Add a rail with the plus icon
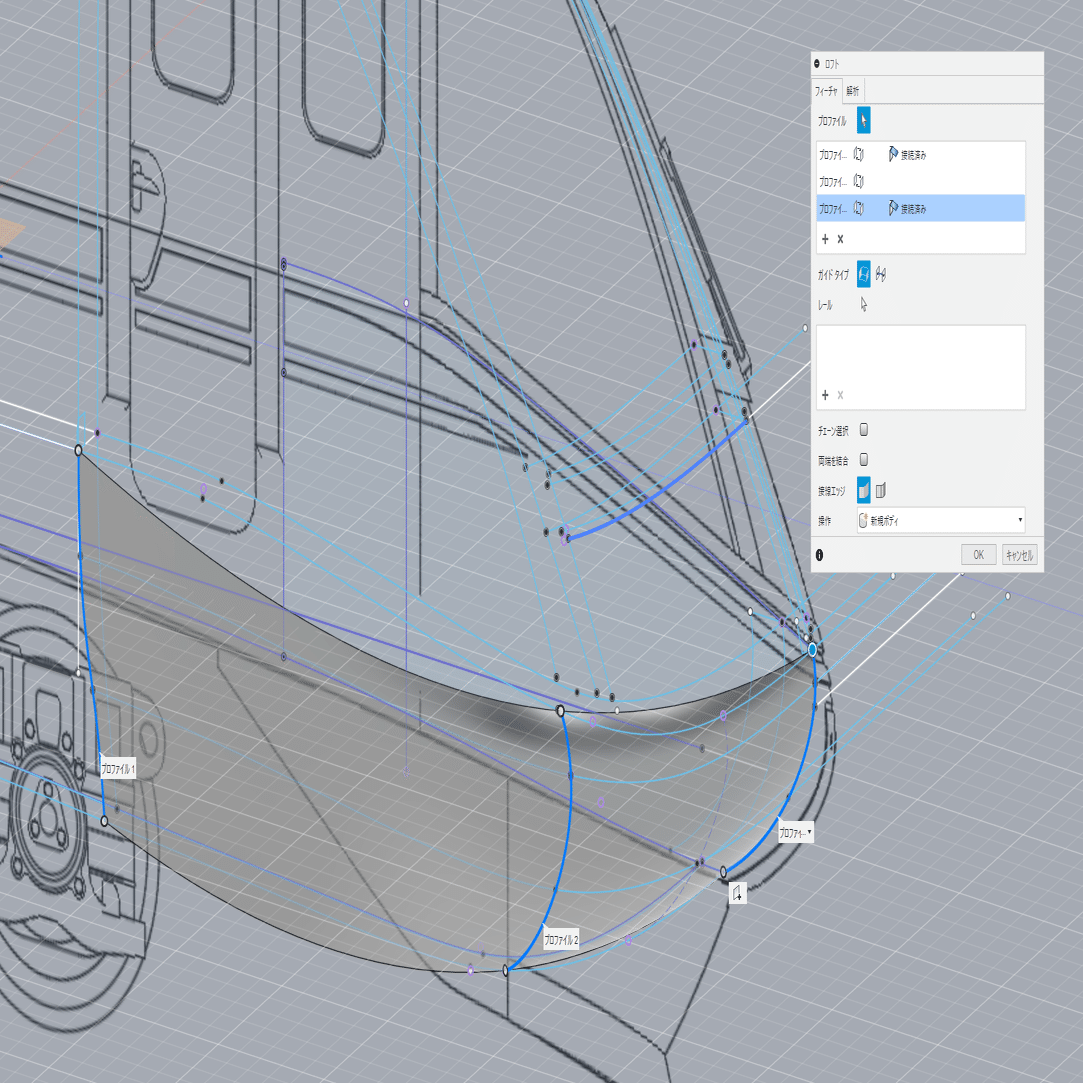 pyautogui.click(x=825, y=395)
